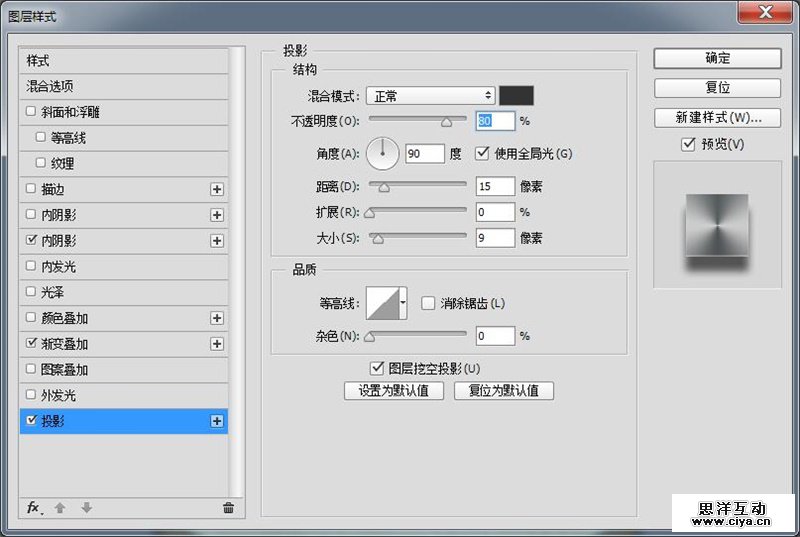Toggle the 预览 checkbox
Image resolution: width=800 pixels, height=537 pixels.
688,144
